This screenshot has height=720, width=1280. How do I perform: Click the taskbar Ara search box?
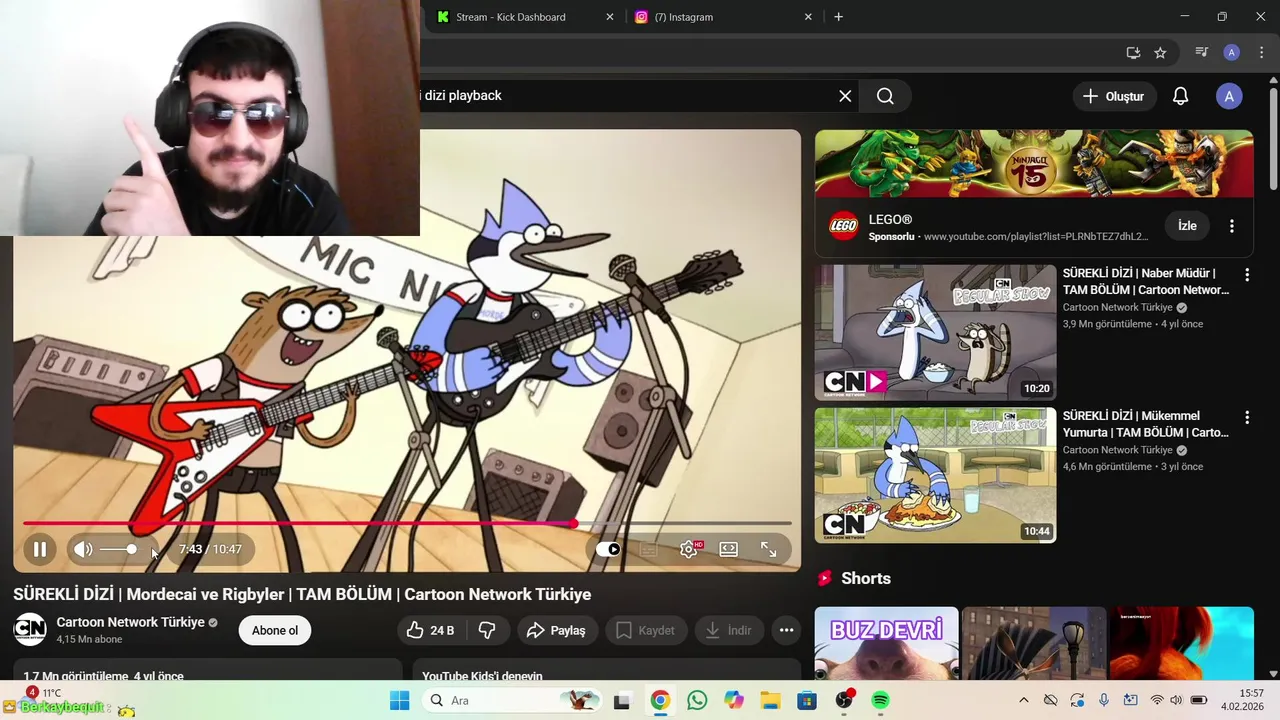click(x=512, y=700)
